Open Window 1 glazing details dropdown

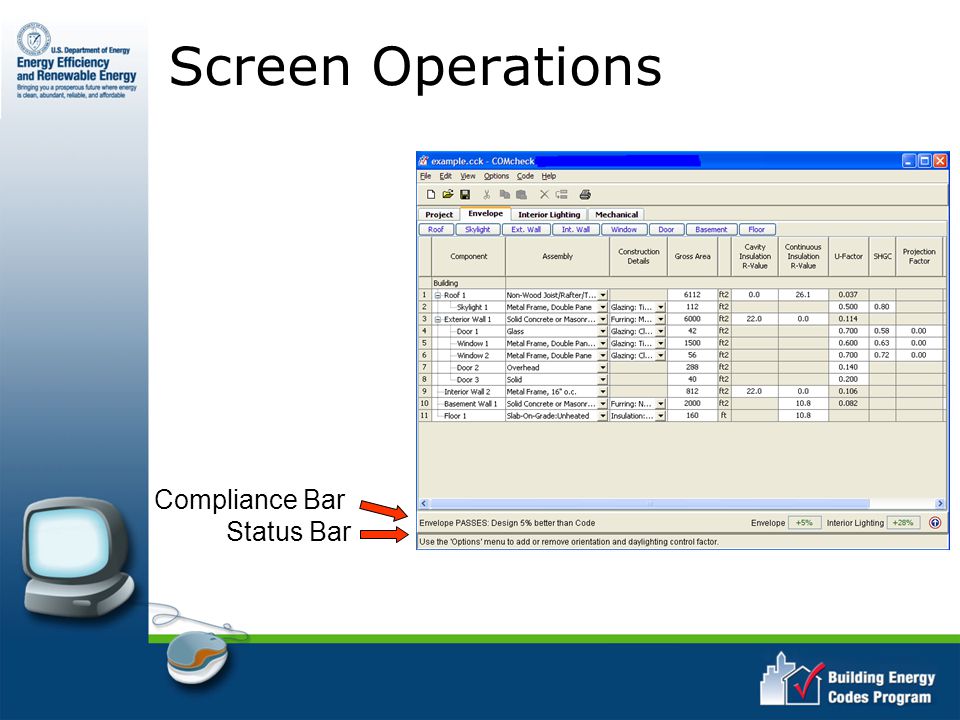tap(661, 343)
